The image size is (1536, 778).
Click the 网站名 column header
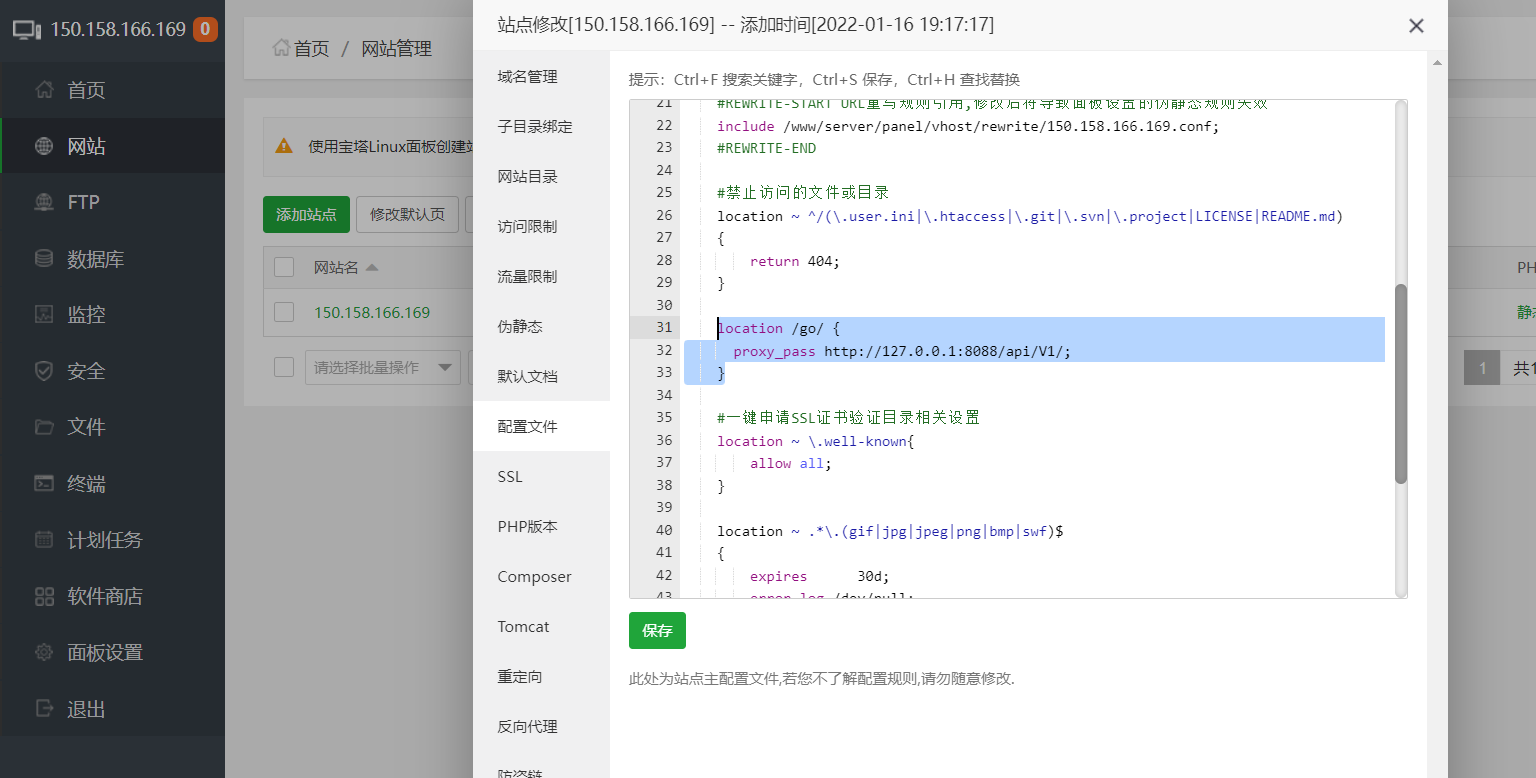pos(336,267)
